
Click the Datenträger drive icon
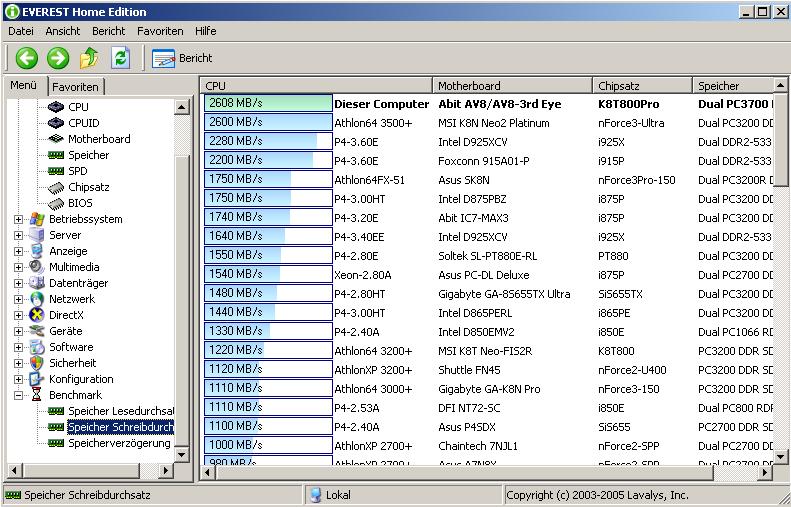pyautogui.click(x=36, y=283)
